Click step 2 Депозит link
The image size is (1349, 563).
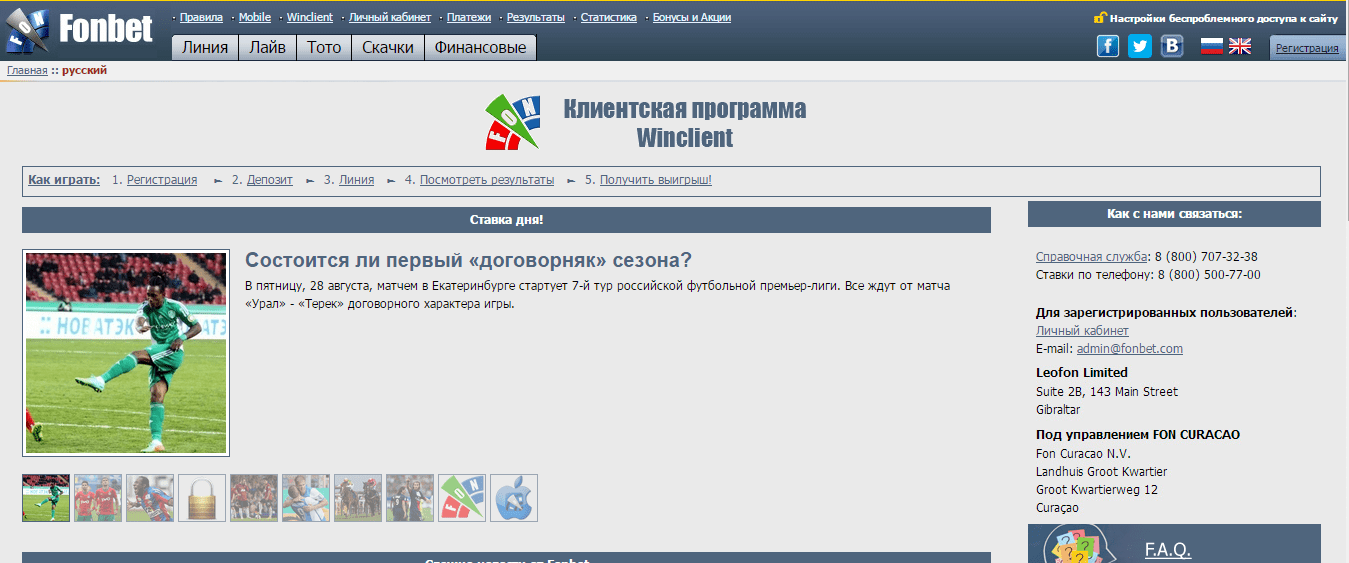pos(270,180)
